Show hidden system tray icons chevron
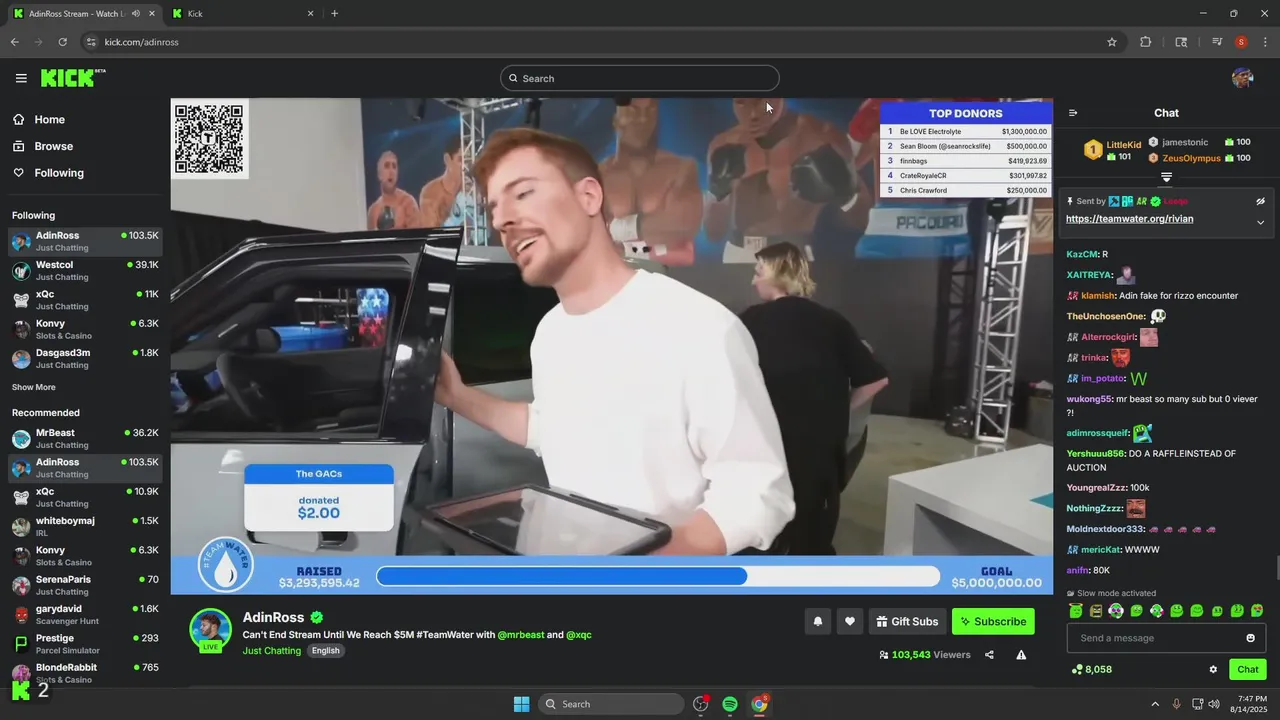Image resolution: width=1280 pixels, height=720 pixels. (x=1154, y=704)
